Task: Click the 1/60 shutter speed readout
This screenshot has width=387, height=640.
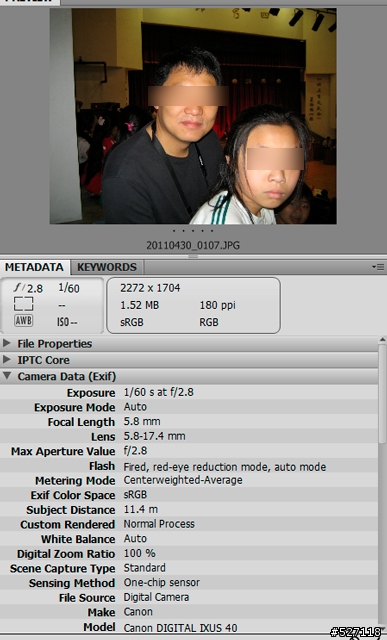Action: coord(69,288)
